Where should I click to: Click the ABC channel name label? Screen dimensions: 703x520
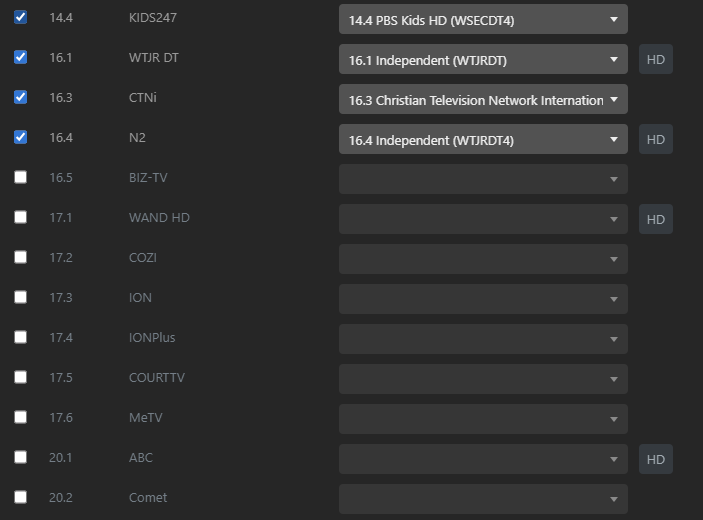click(x=141, y=458)
